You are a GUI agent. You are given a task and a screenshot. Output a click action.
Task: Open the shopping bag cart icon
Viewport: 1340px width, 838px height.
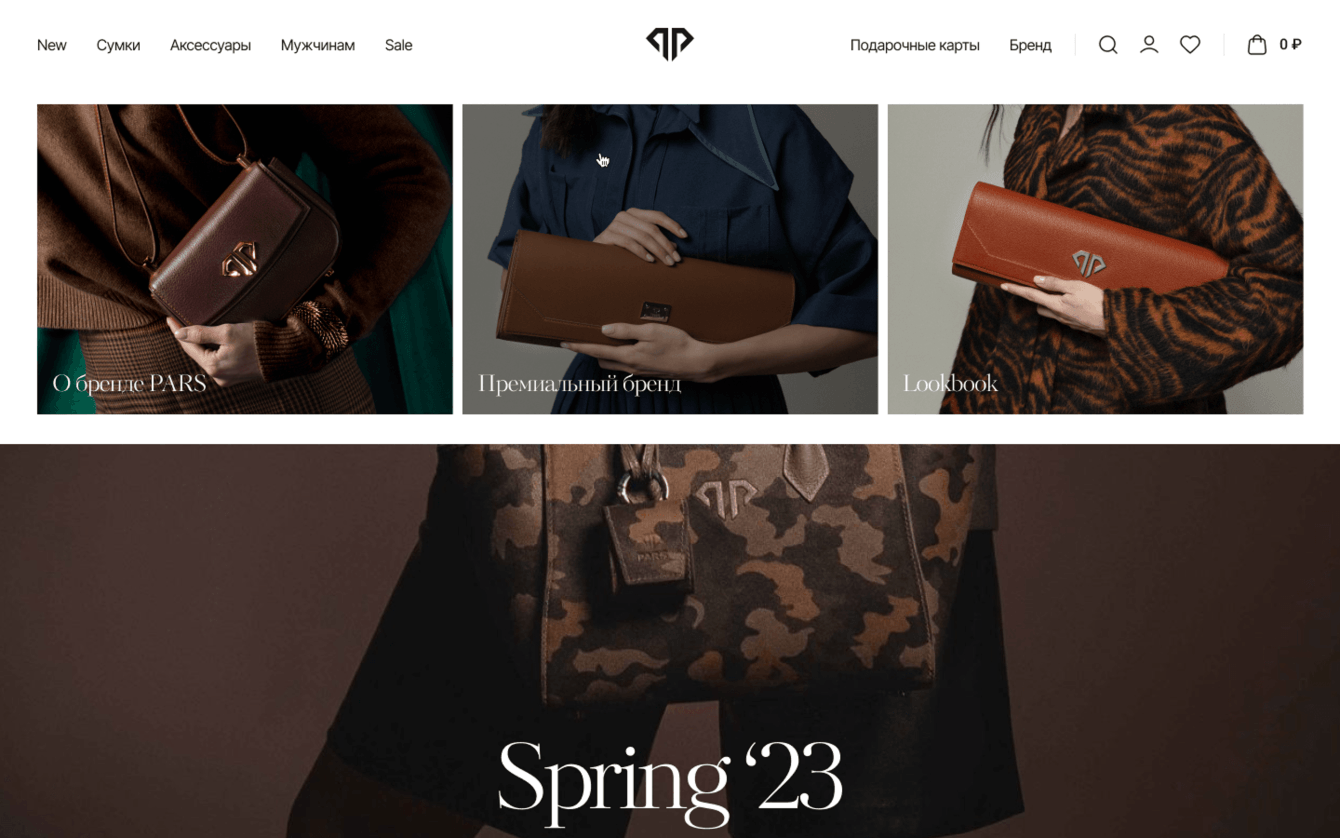click(x=1257, y=45)
